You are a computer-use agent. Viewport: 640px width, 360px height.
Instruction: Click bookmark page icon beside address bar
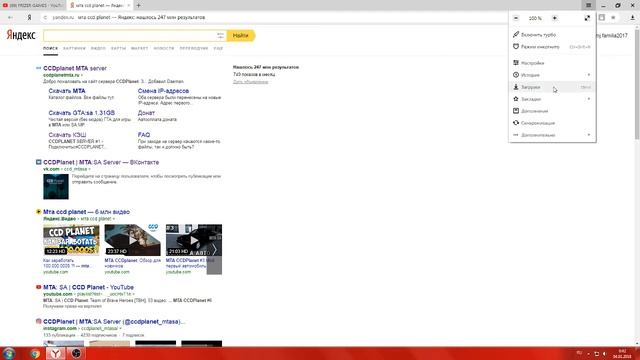pos(602,18)
